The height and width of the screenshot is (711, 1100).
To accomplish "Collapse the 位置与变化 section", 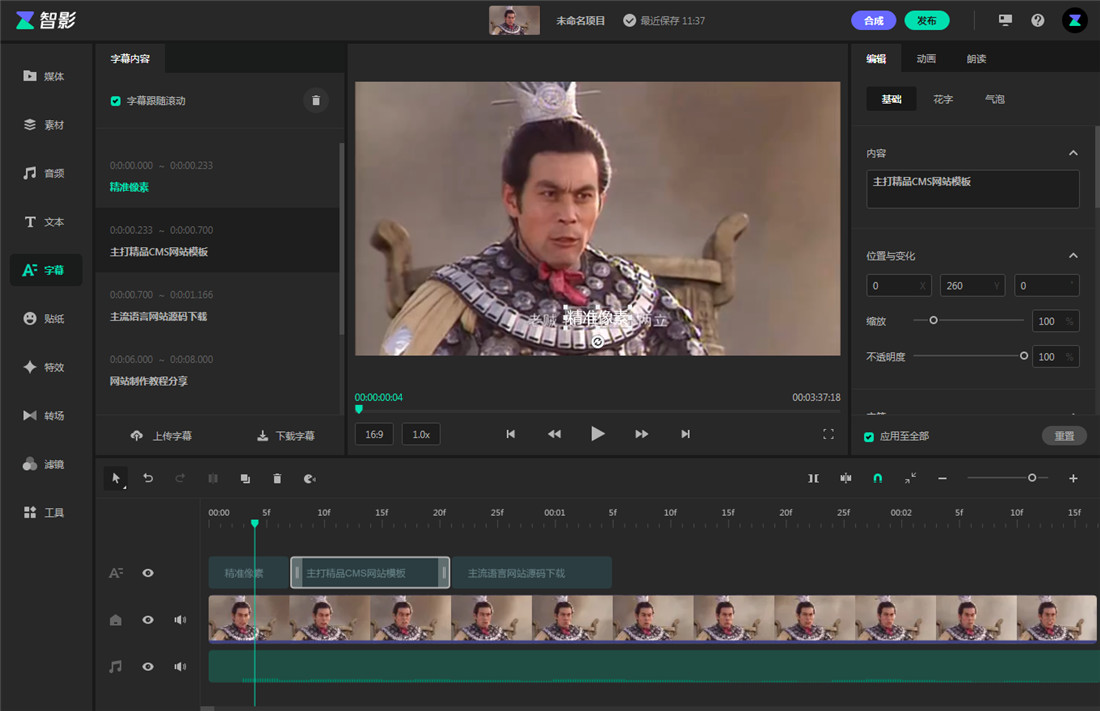I will point(1073,255).
